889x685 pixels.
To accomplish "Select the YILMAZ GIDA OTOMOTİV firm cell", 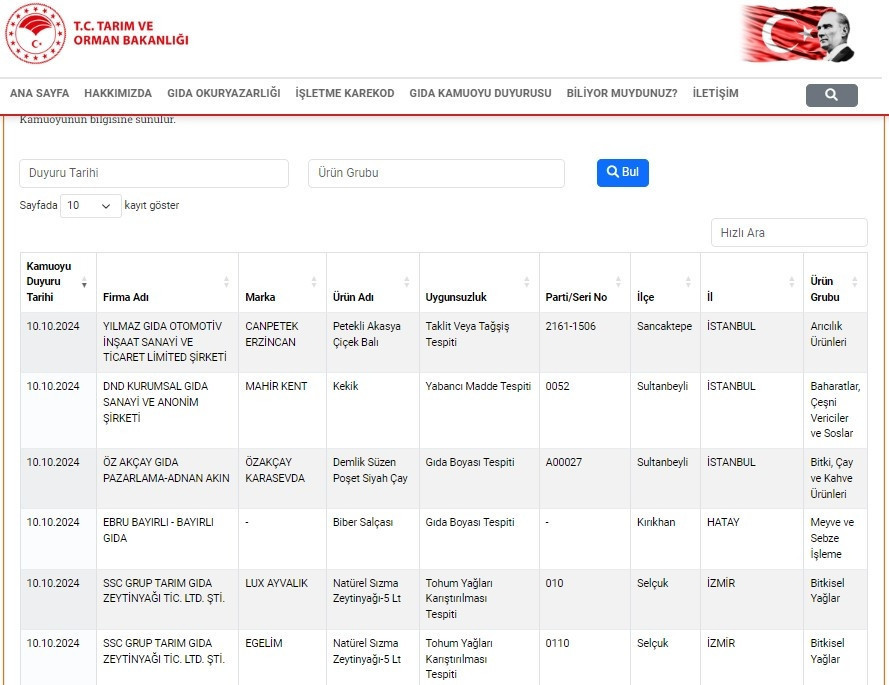I will pyautogui.click(x=167, y=342).
